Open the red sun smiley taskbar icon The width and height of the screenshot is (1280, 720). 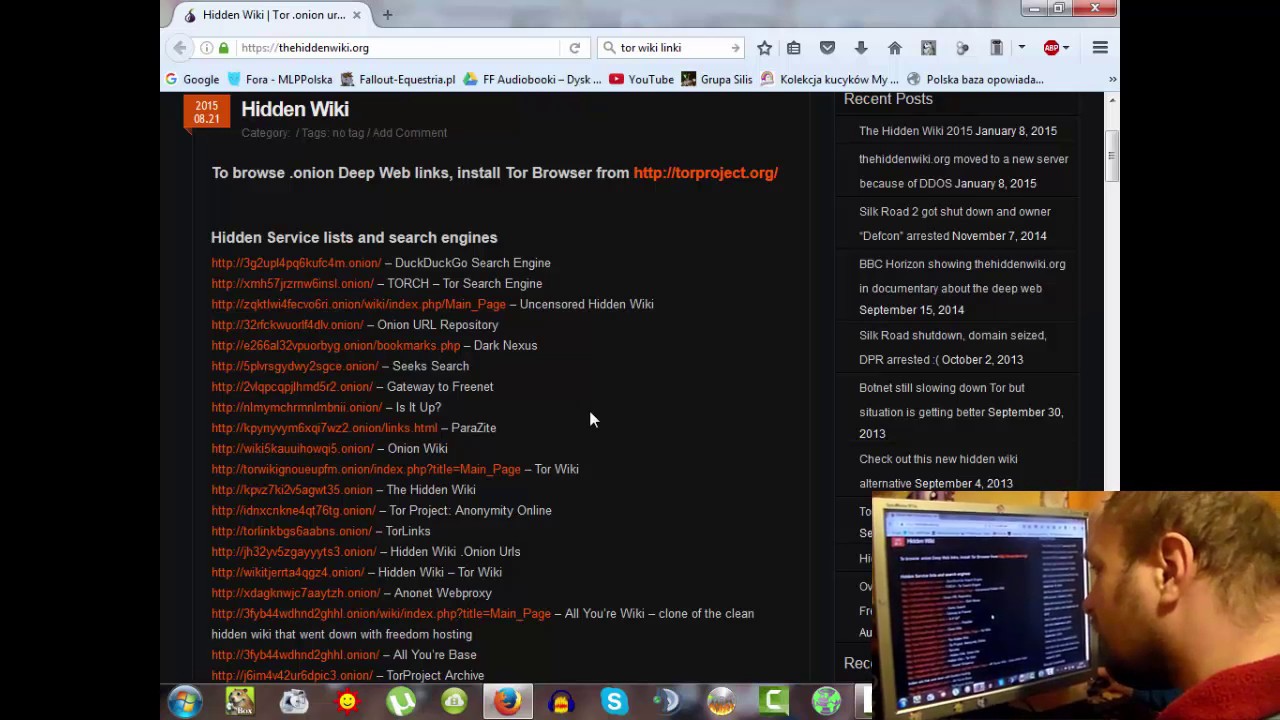pos(347,702)
